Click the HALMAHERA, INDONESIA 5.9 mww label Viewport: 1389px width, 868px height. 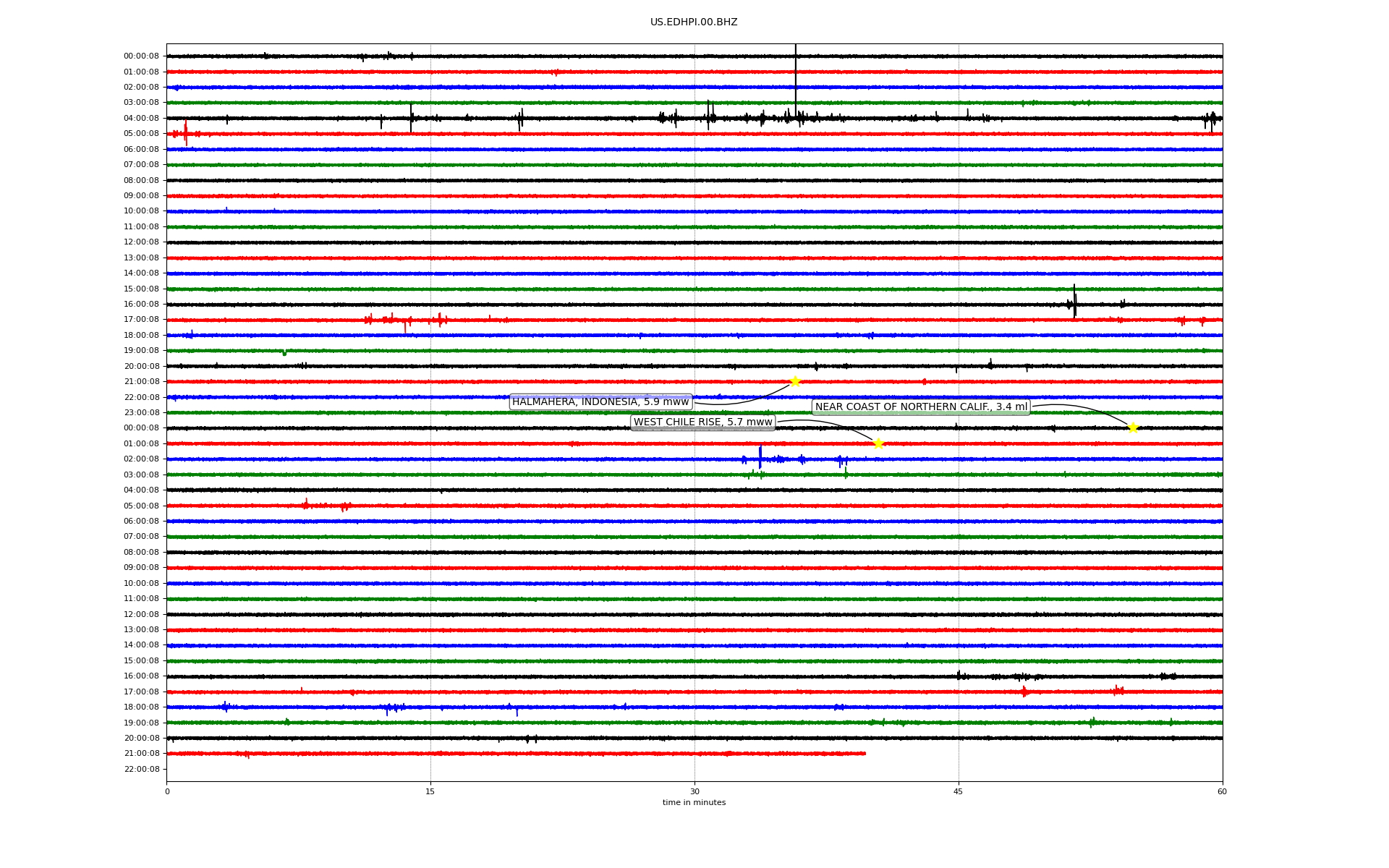(600, 402)
